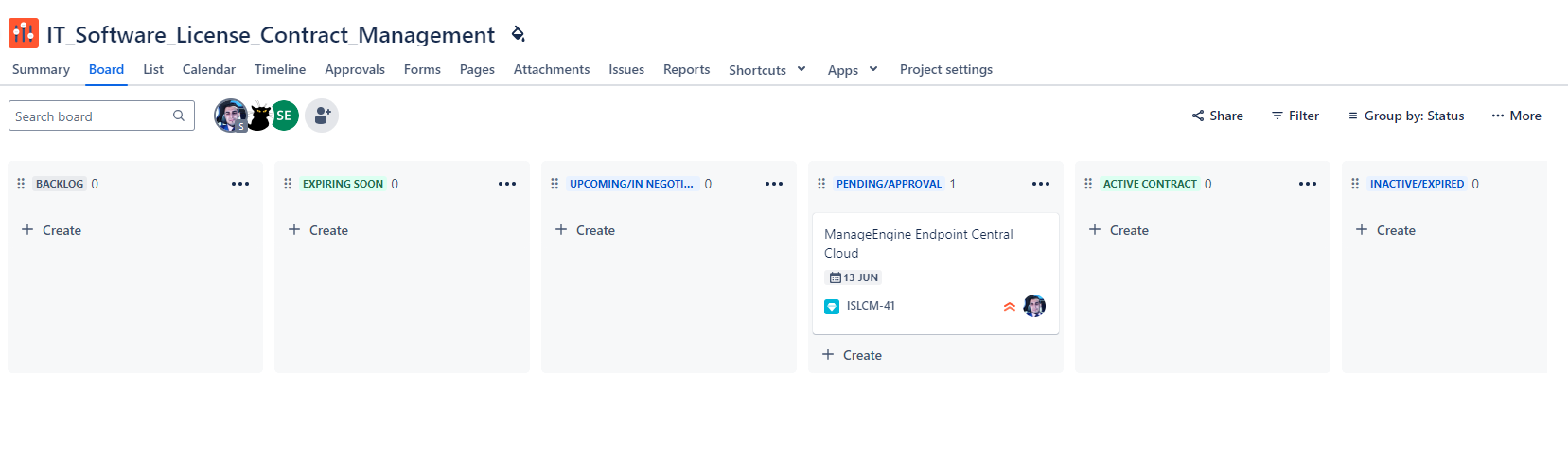Open the Timeline tab
Image resolution: width=1568 pixels, height=465 pixels.
(x=280, y=69)
